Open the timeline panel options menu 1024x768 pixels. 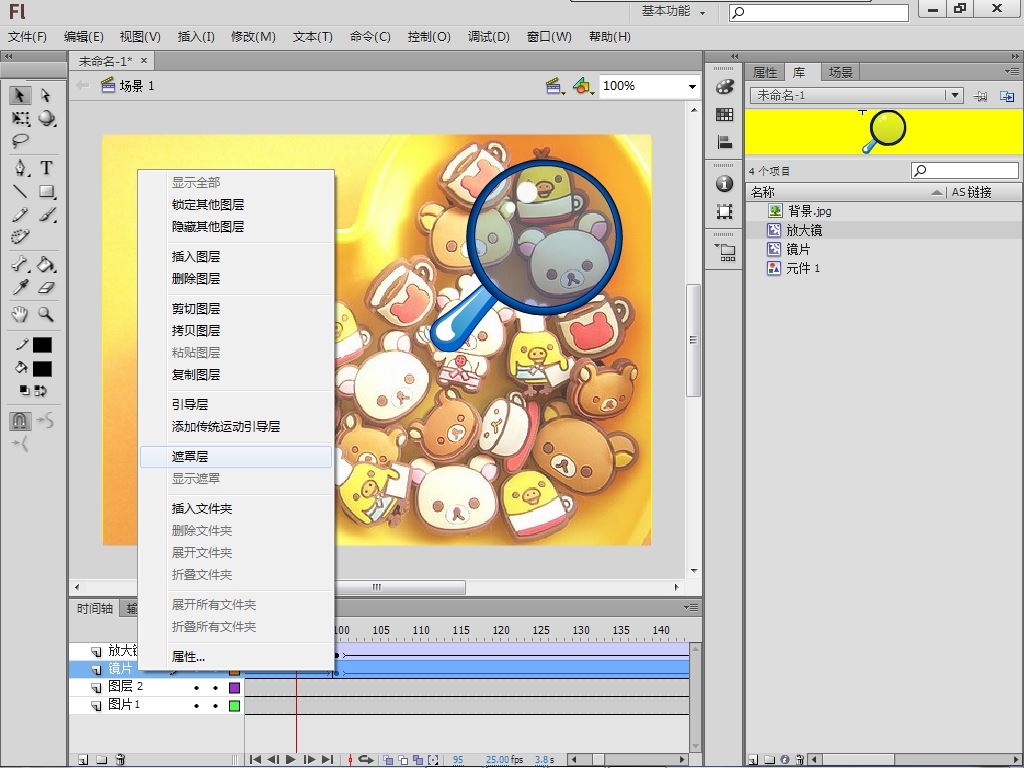[x=691, y=607]
